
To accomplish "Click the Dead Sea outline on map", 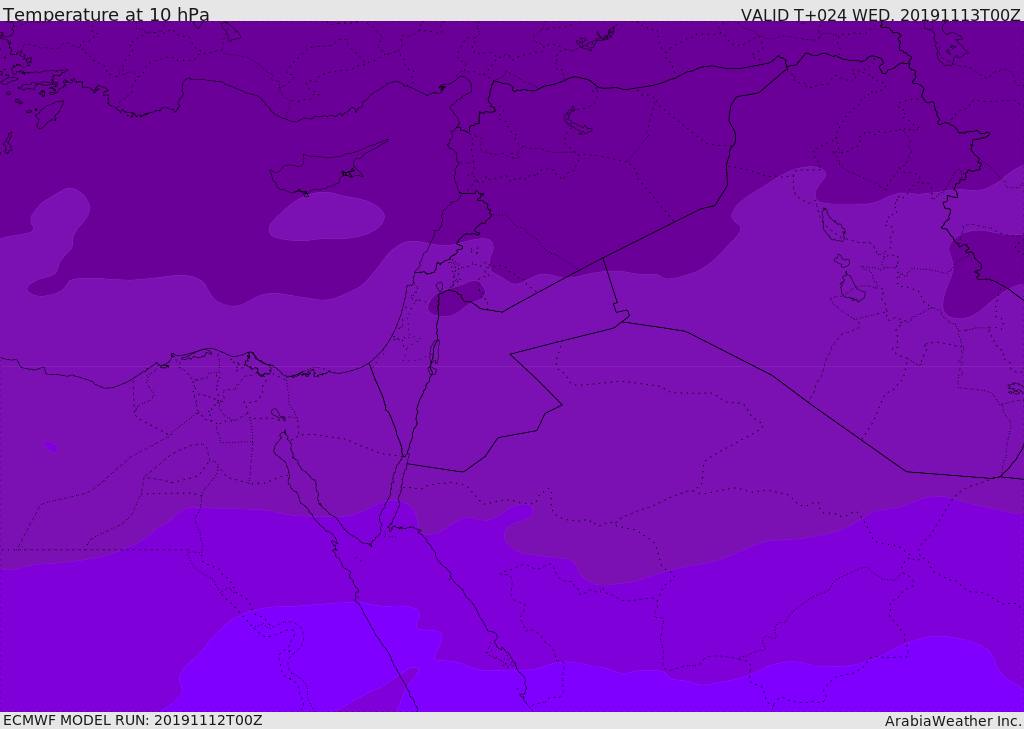I will point(433,356).
